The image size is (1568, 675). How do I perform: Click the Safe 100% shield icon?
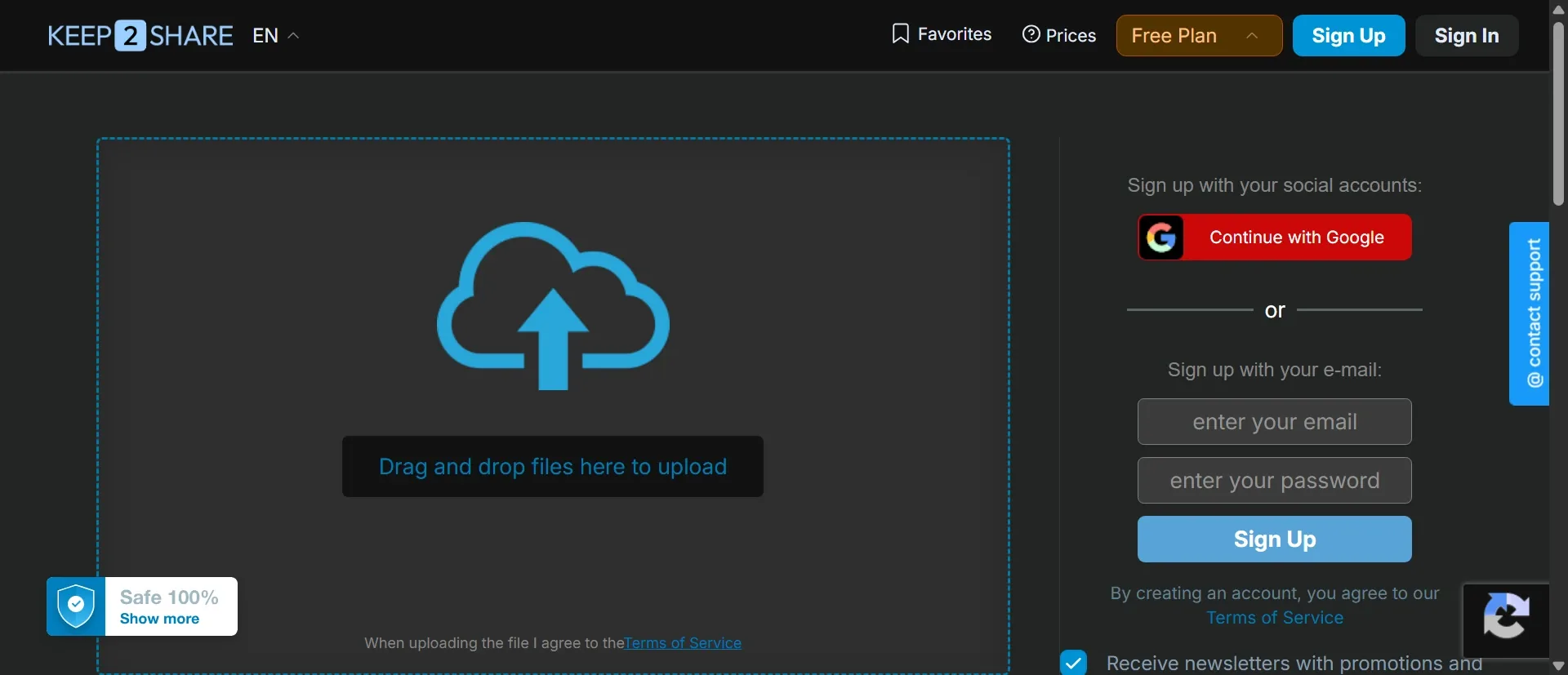tap(76, 606)
